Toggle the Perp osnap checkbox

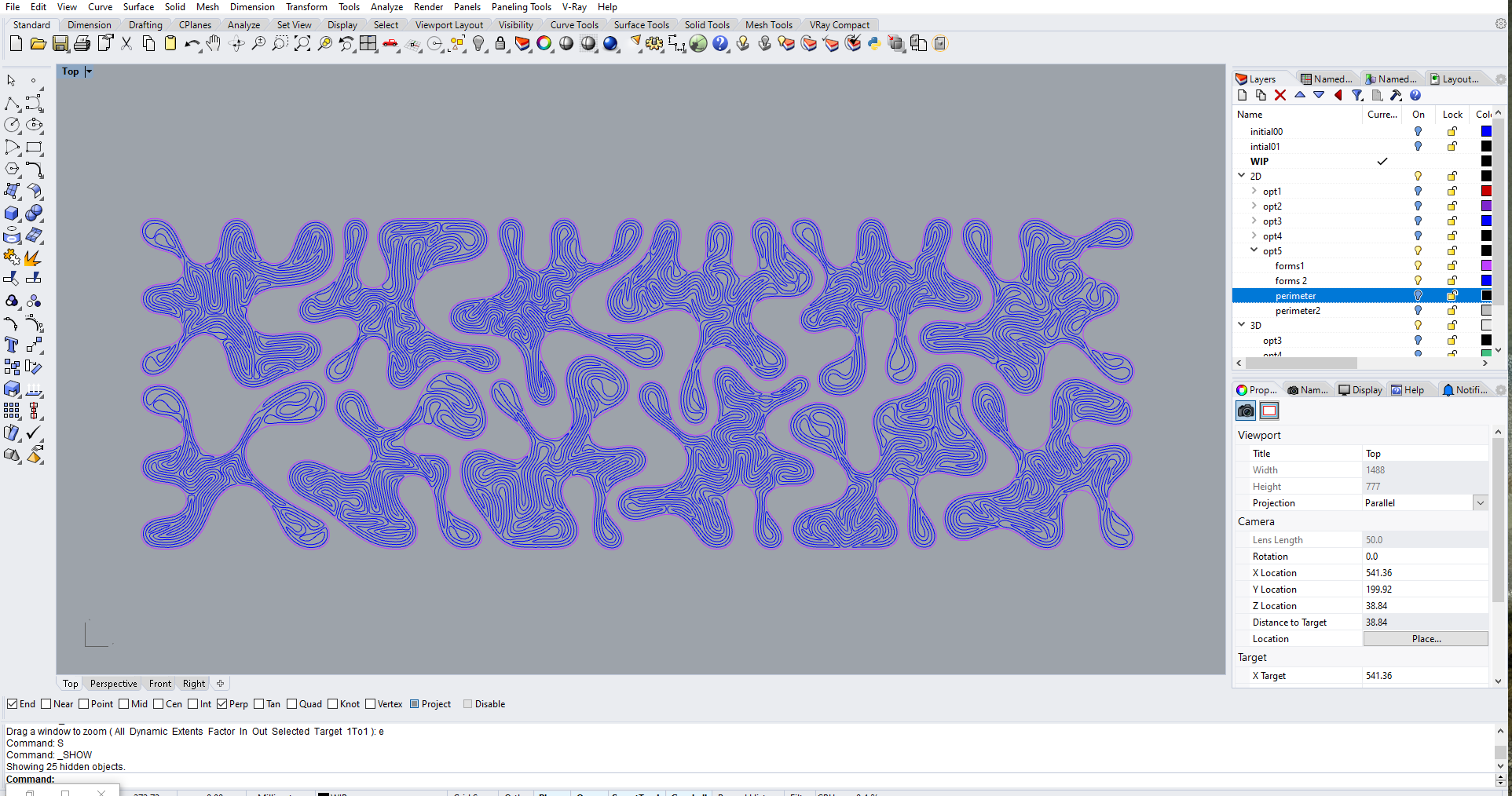222,704
